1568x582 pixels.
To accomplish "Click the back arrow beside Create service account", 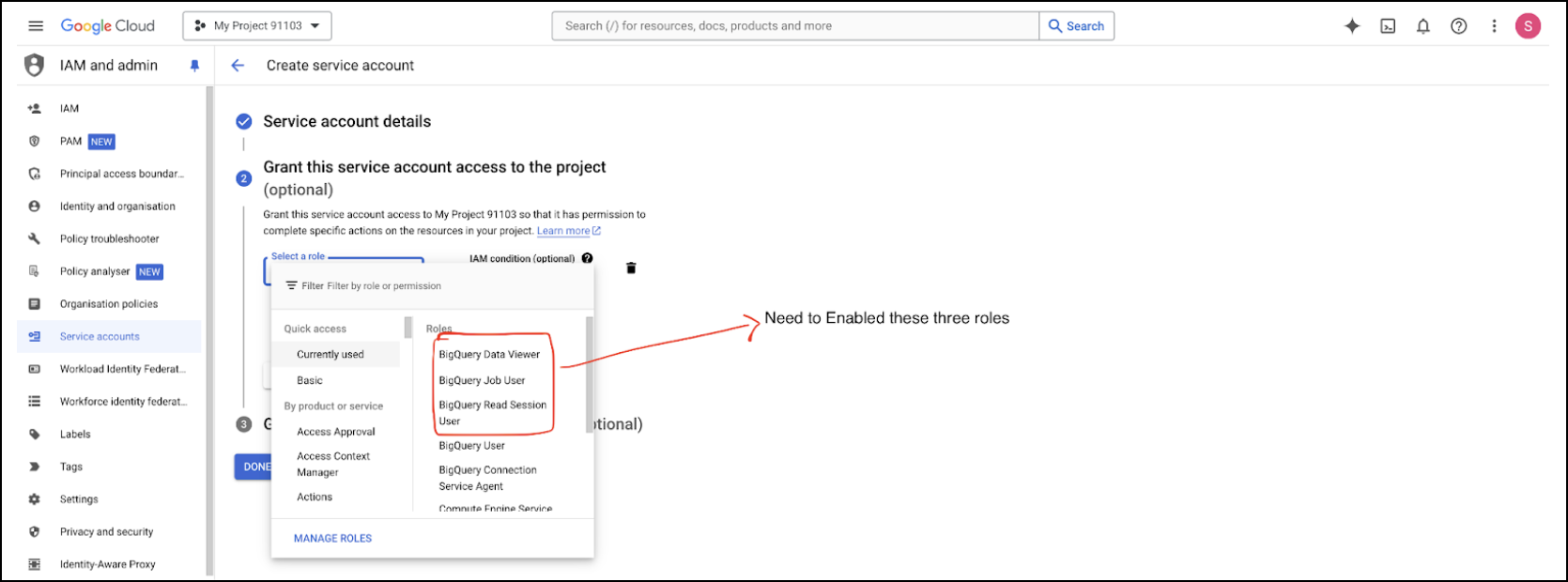I will (238, 66).
